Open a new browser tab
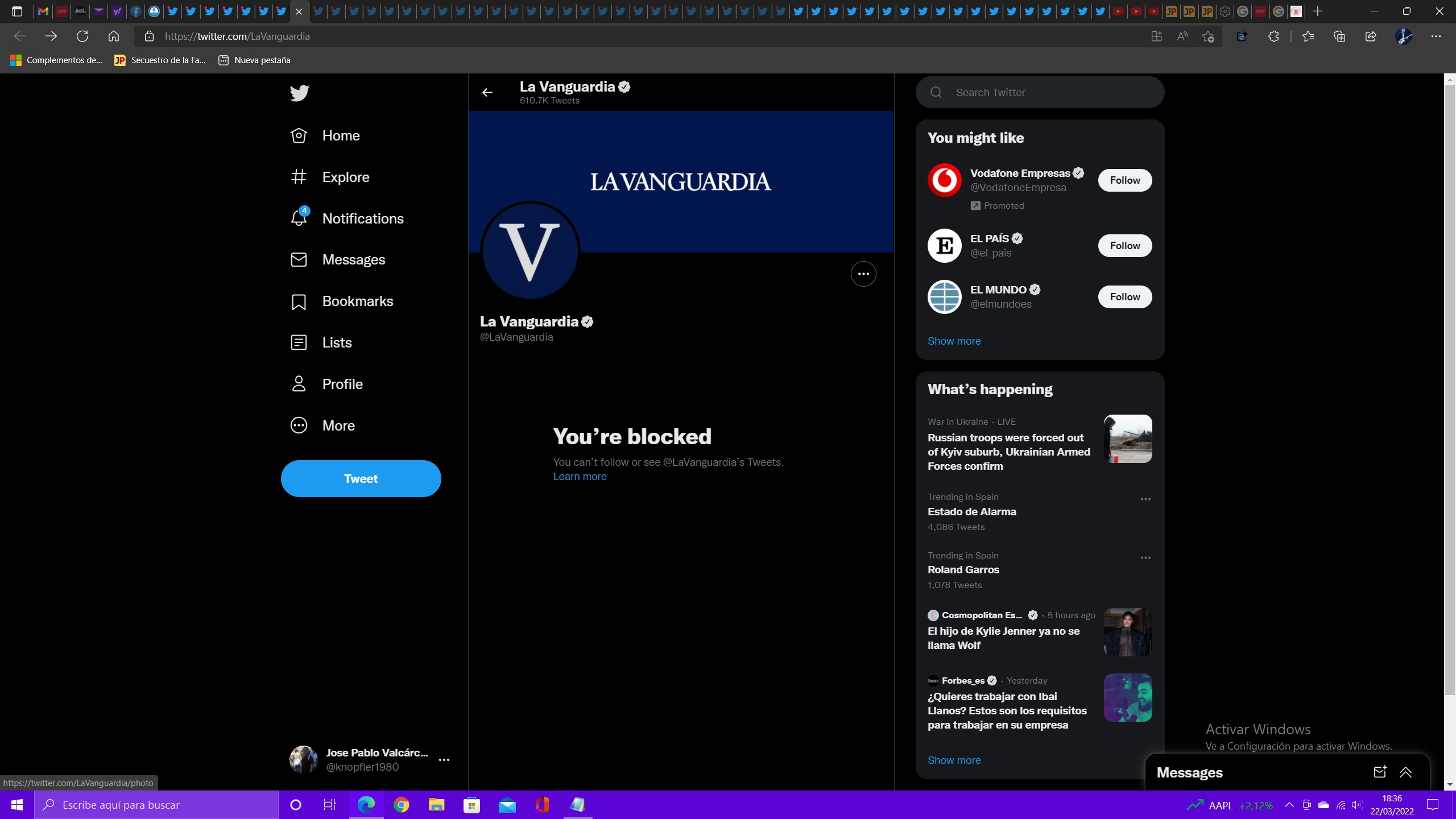Viewport: 1456px width, 819px height. [x=1318, y=11]
